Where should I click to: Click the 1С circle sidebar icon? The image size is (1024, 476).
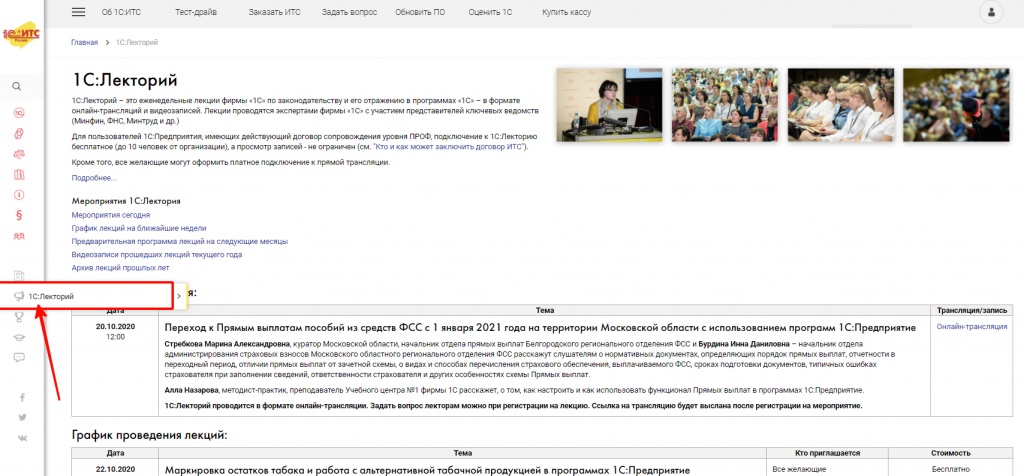click(19, 113)
